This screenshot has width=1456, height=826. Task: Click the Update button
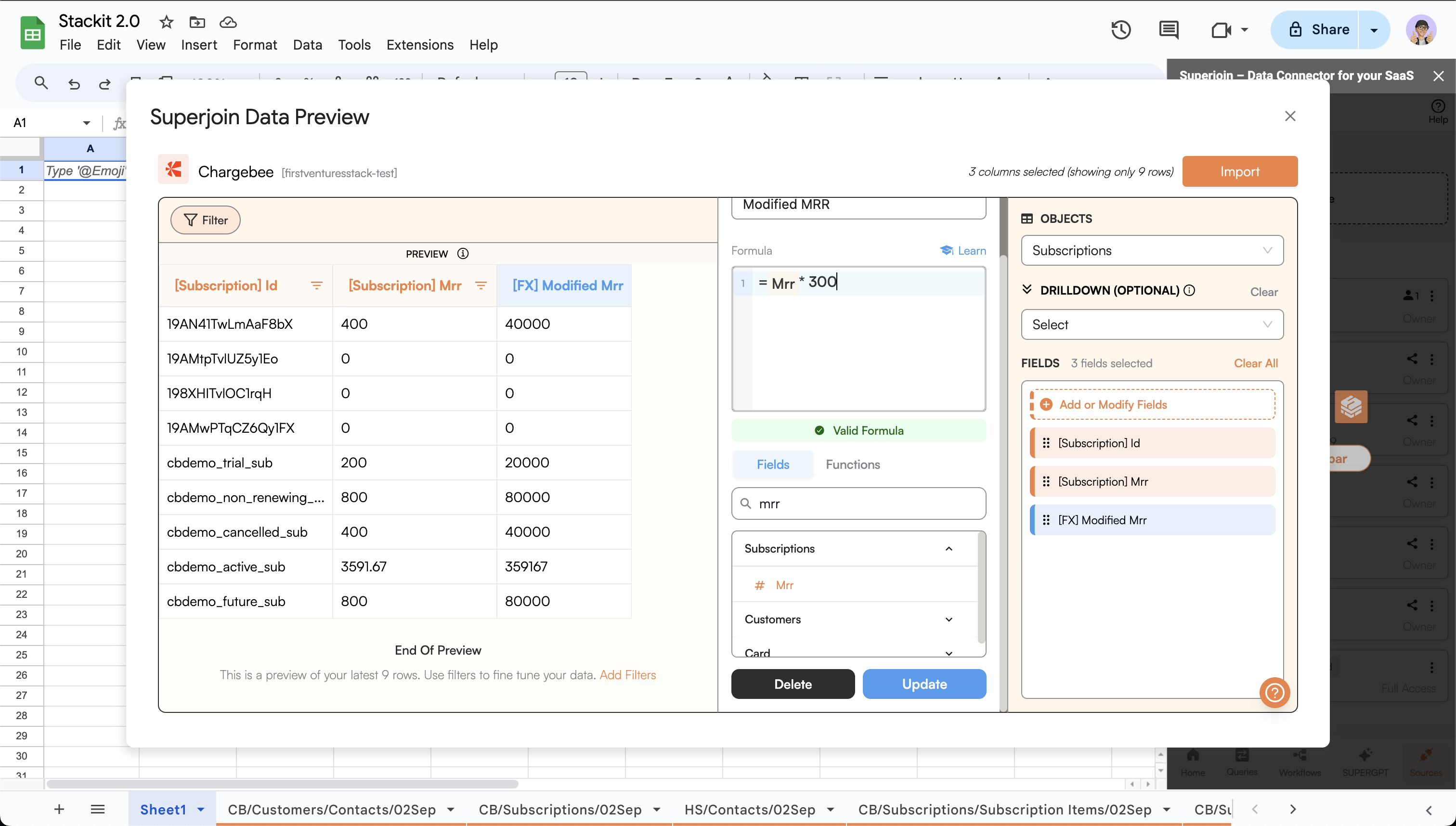click(924, 684)
